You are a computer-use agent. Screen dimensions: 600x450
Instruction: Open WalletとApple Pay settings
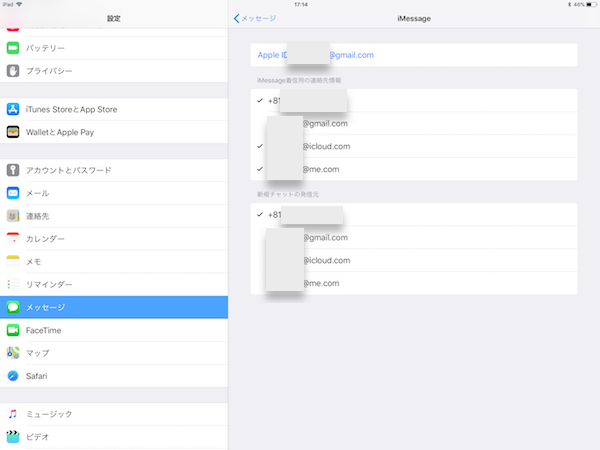(x=114, y=132)
